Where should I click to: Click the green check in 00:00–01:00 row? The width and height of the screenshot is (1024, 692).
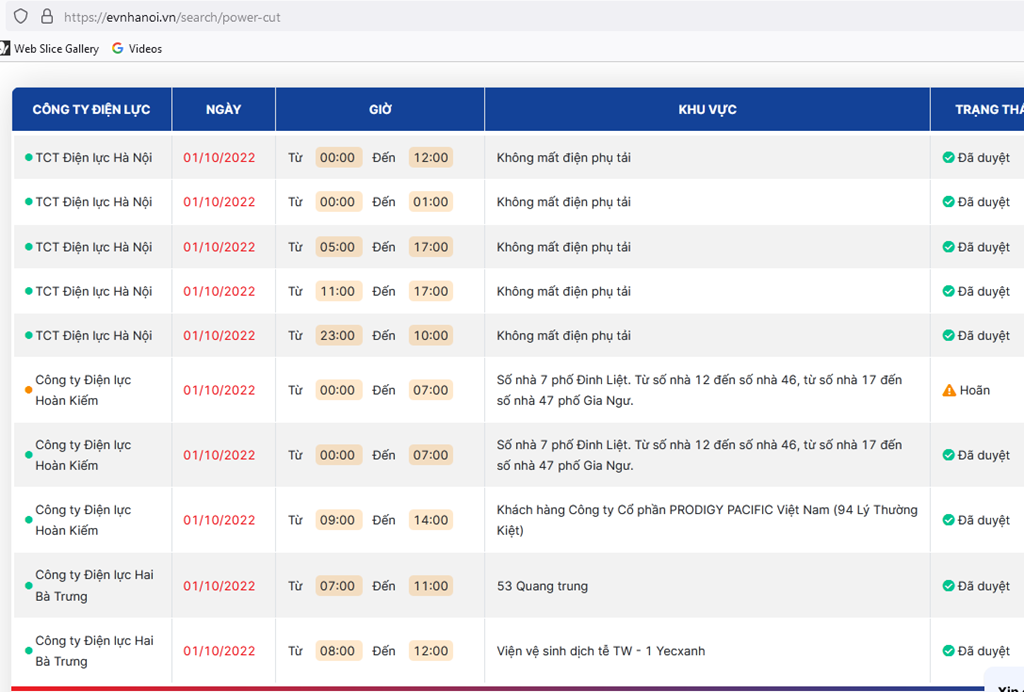tap(948, 202)
